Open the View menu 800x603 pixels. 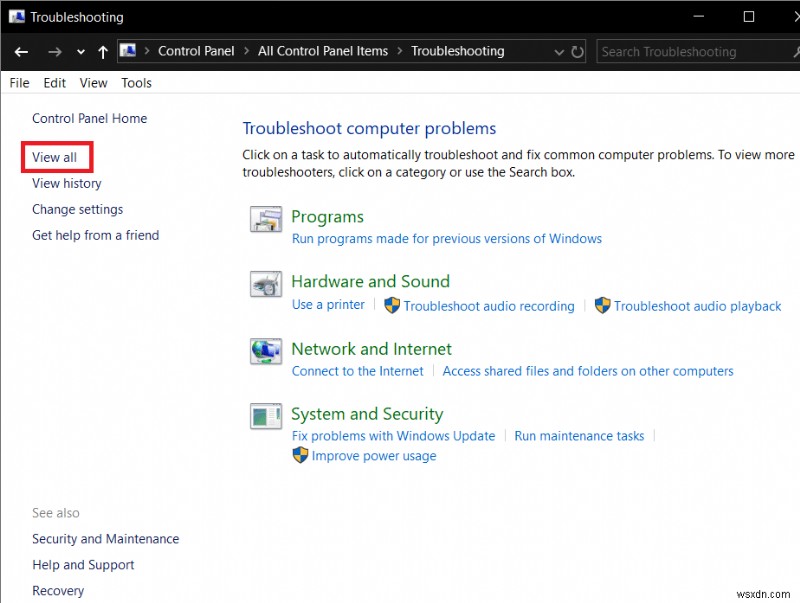pyautogui.click(x=93, y=83)
